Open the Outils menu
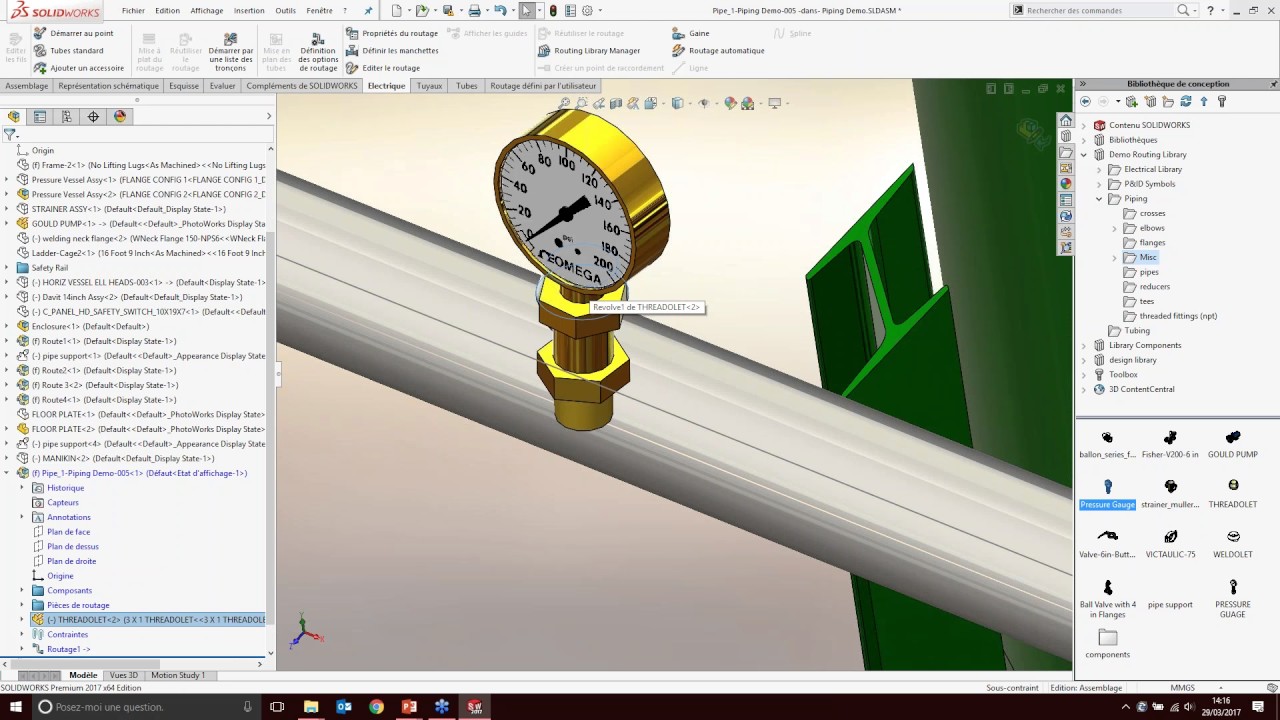Screen dimensions: 1280x720 [286, 11]
